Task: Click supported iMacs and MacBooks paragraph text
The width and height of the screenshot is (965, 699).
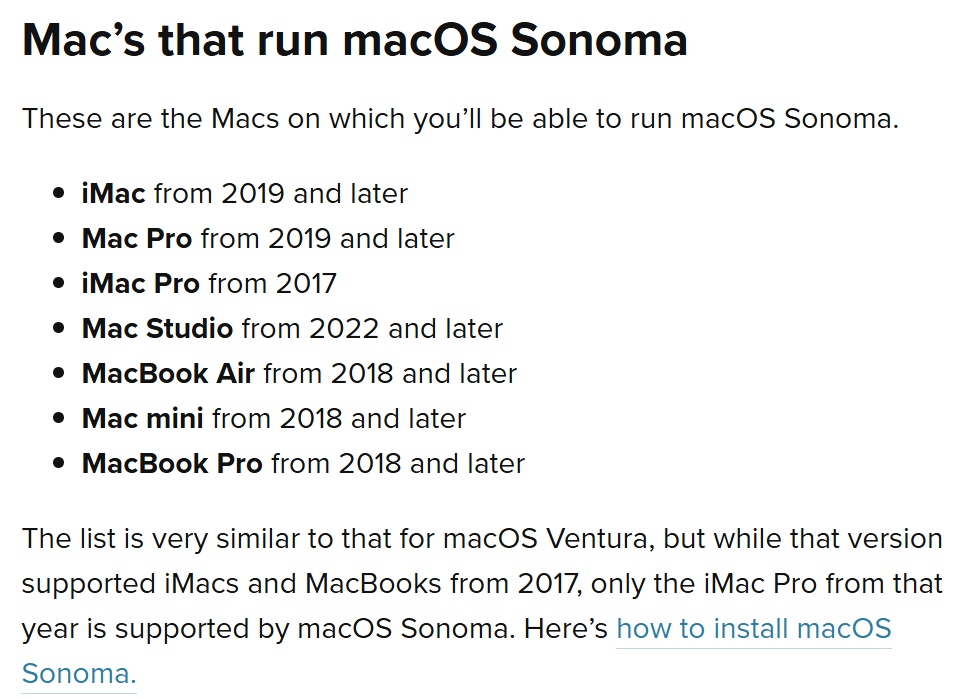Action: click(231, 584)
